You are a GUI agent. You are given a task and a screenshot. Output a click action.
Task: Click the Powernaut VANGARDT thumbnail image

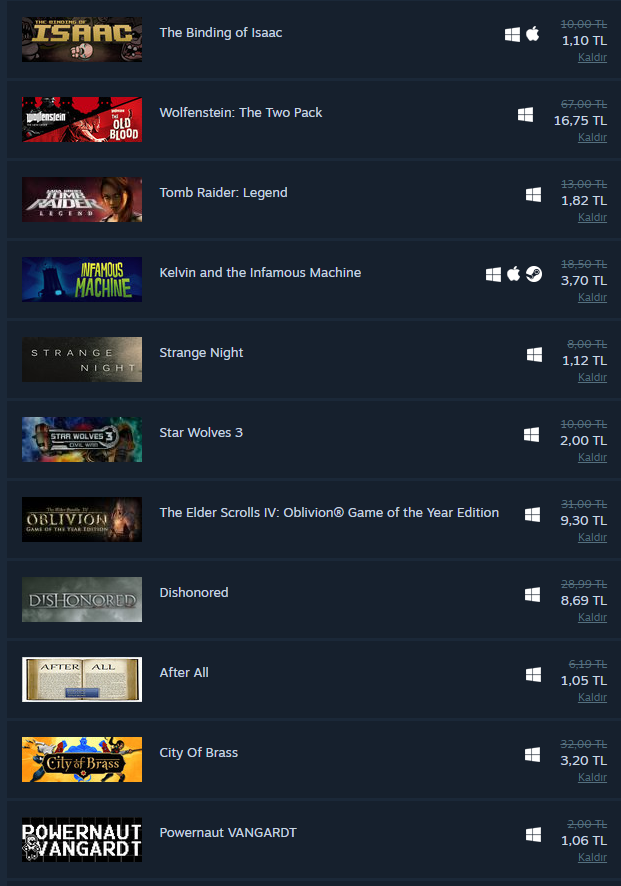[x=82, y=840]
